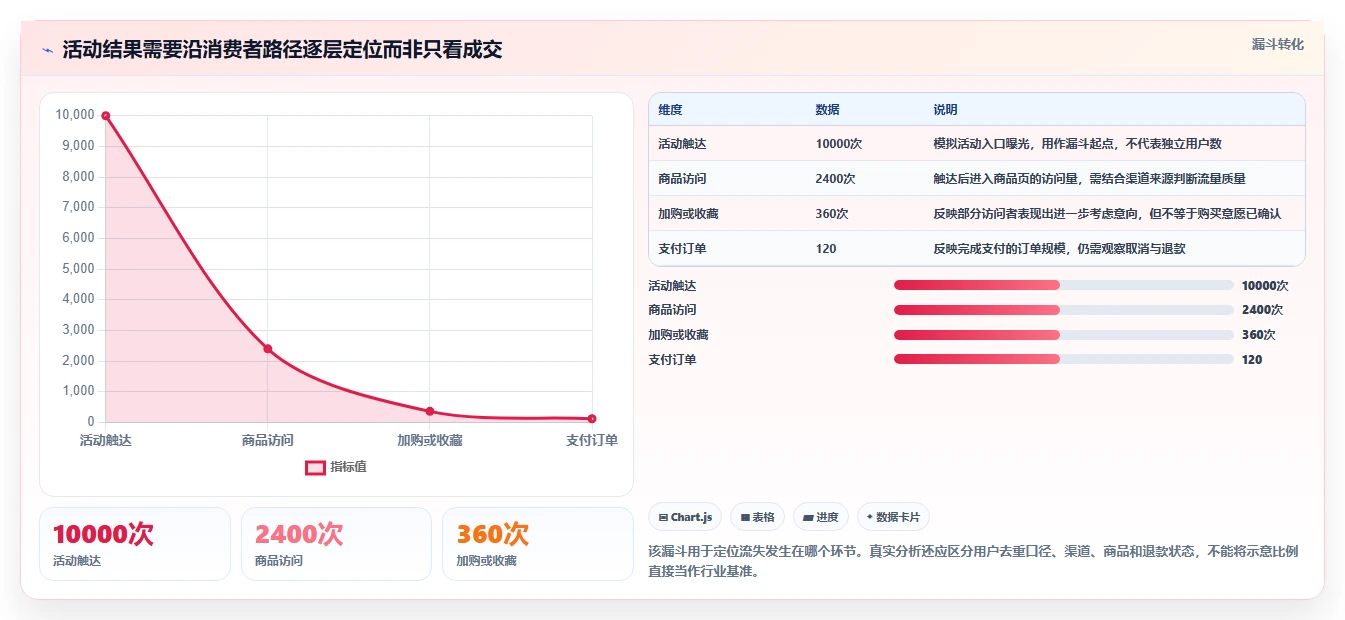Click the description starting 触达后进入商品页

tap(1089, 178)
